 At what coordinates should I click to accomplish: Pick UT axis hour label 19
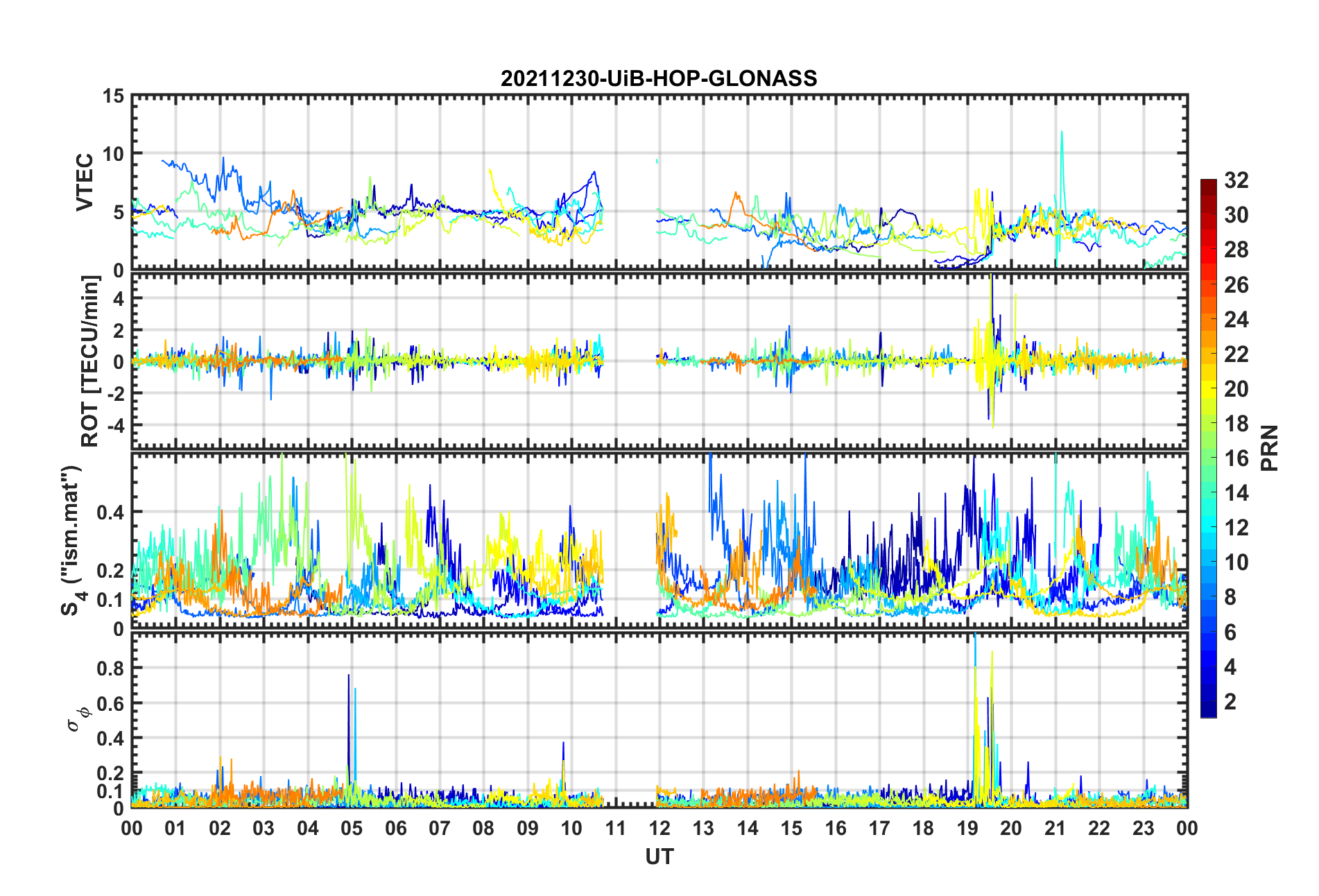967,828
